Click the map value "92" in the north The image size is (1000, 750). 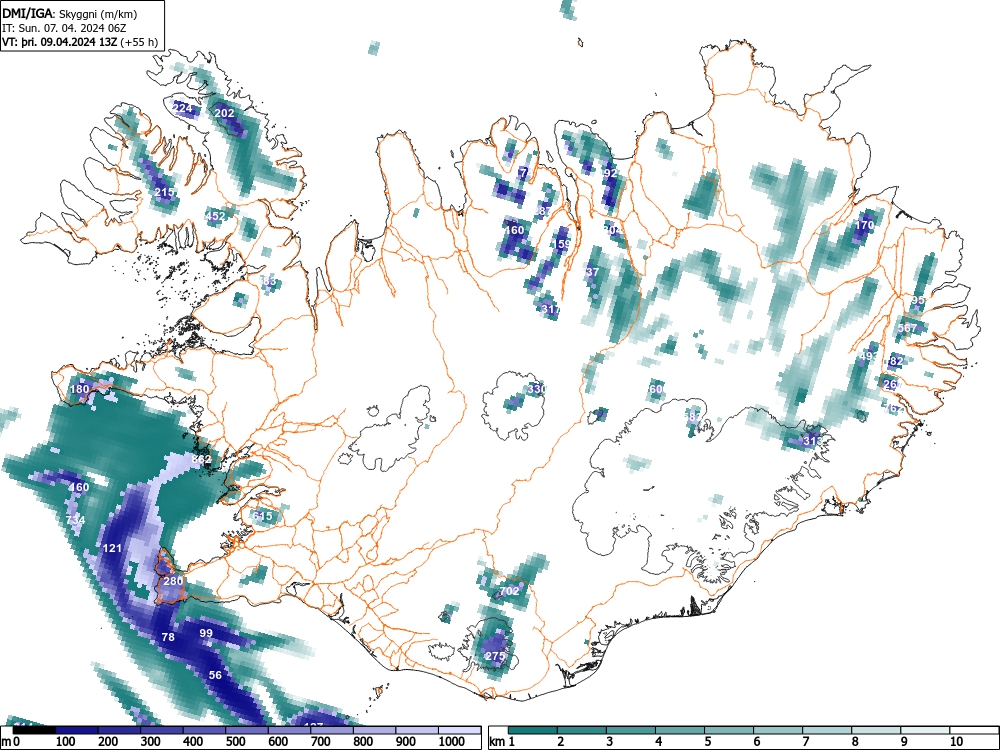[x=610, y=173]
